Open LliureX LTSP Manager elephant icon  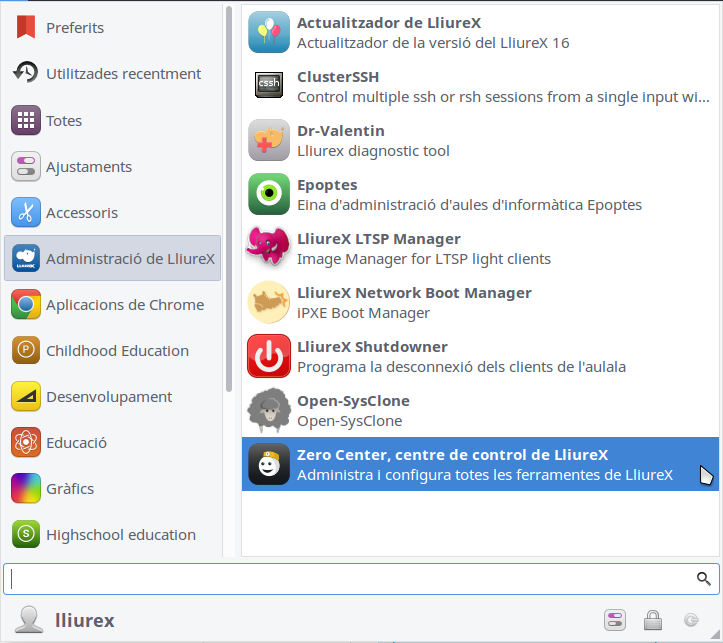[x=269, y=248]
